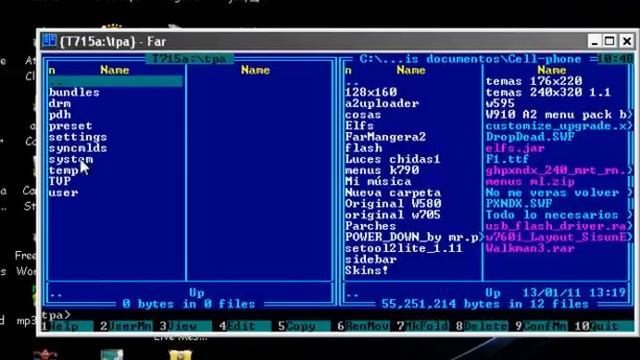Select the highlighted parent directory row
Image resolution: width=640 pixels, height=360 pixels.
[x=115, y=82]
